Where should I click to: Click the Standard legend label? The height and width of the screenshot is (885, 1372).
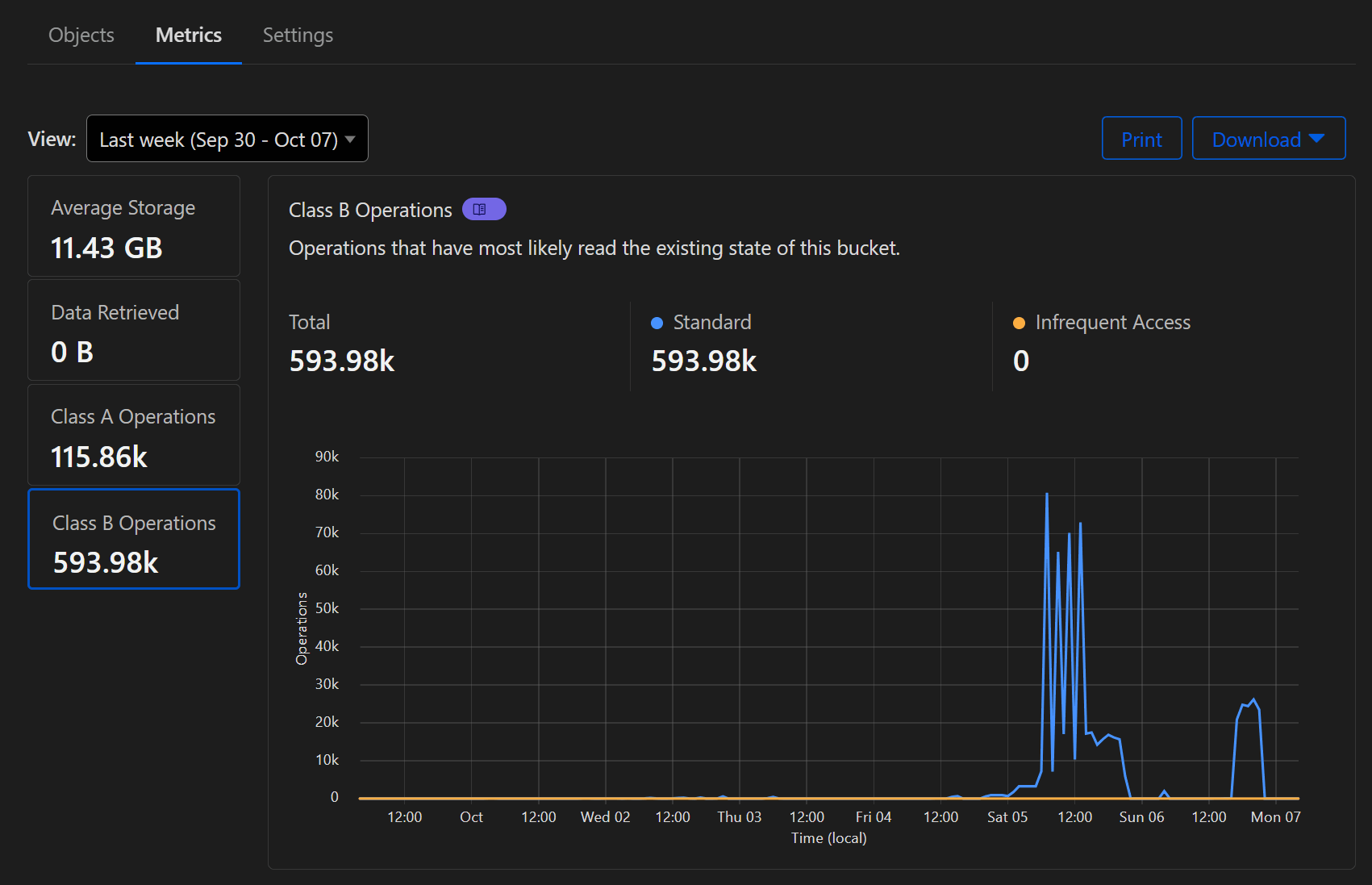pos(712,323)
